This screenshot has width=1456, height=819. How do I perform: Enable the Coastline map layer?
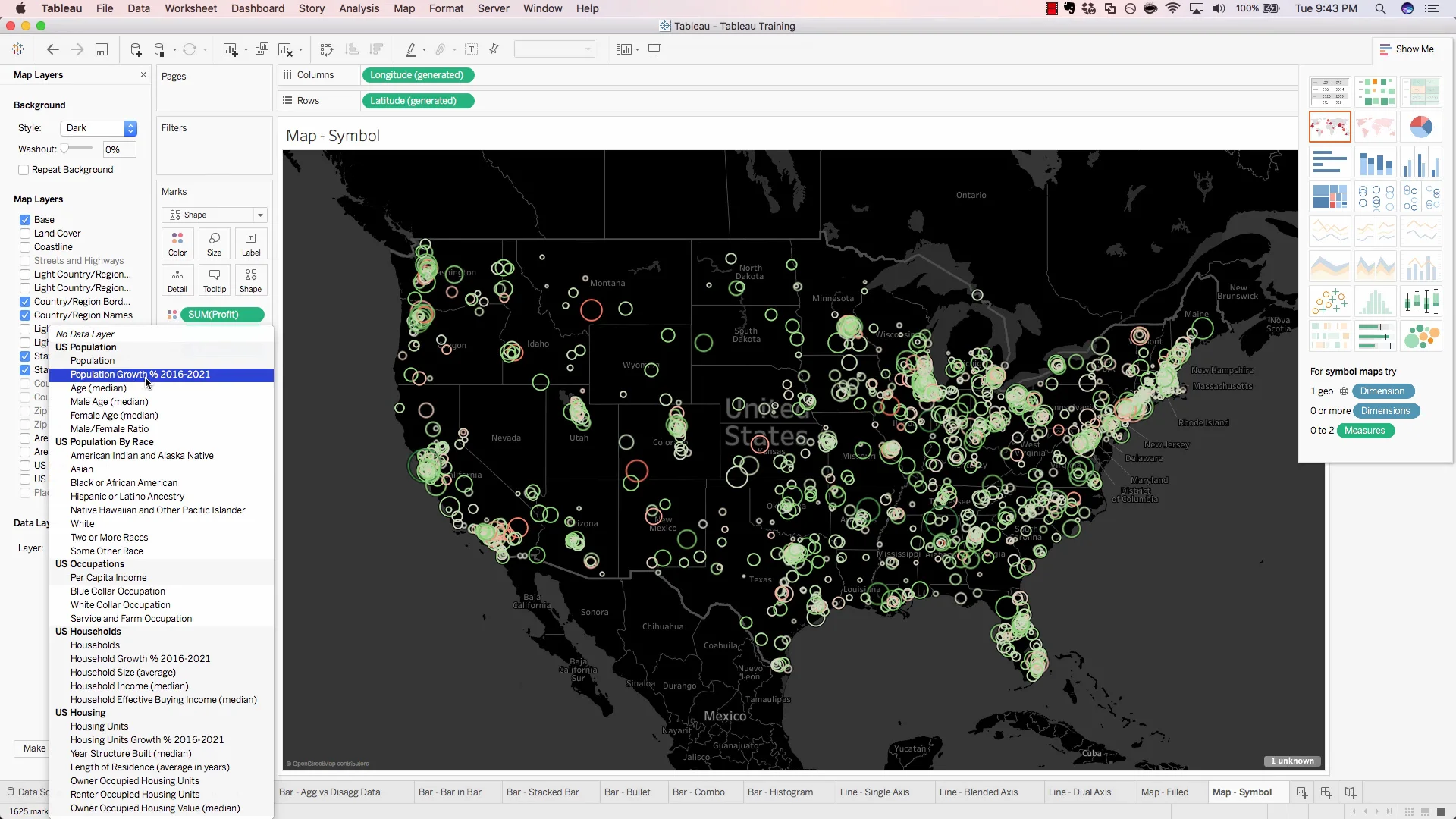coord(25,246)
